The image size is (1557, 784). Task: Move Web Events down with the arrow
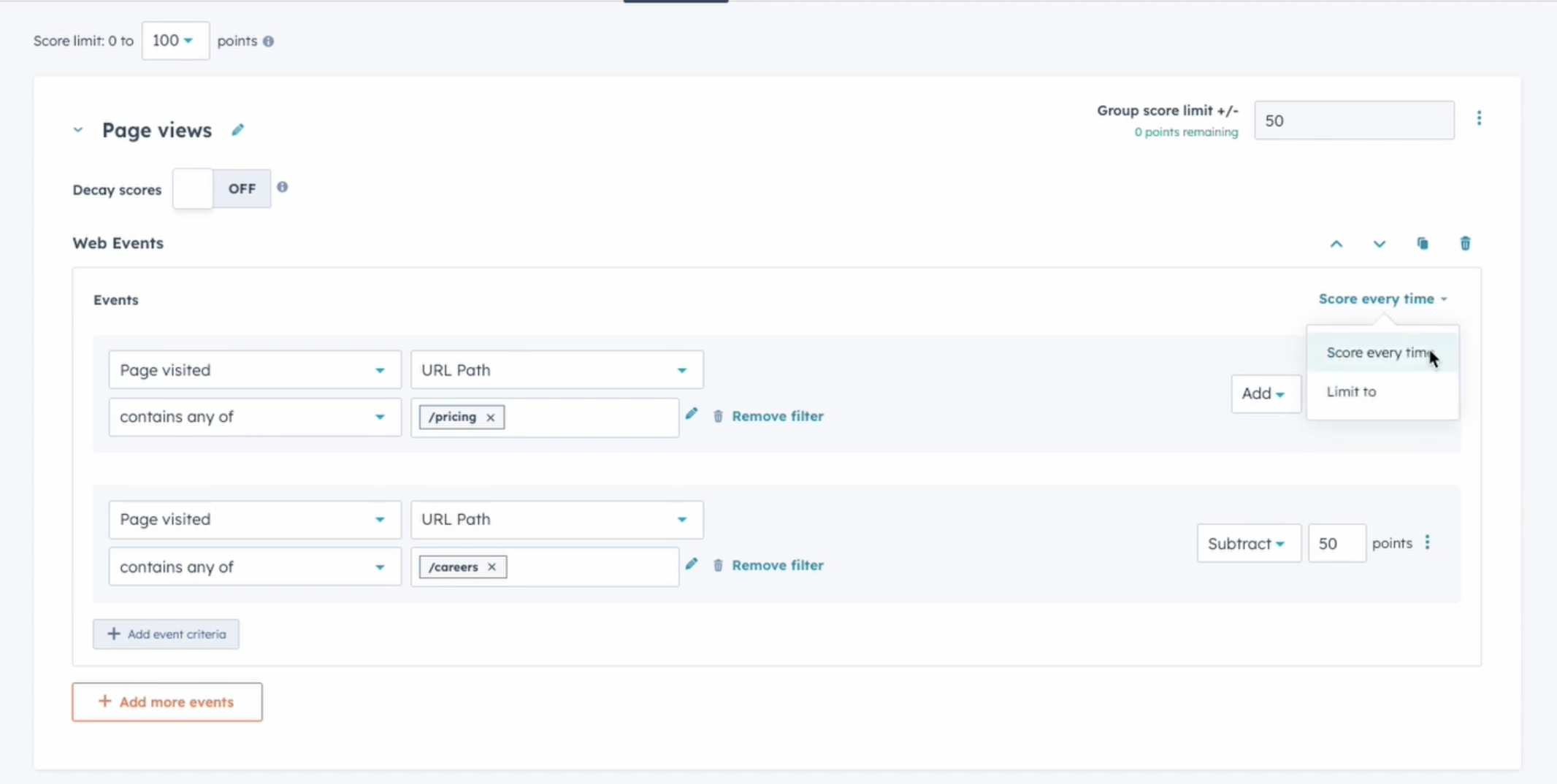pos(1379,244)
